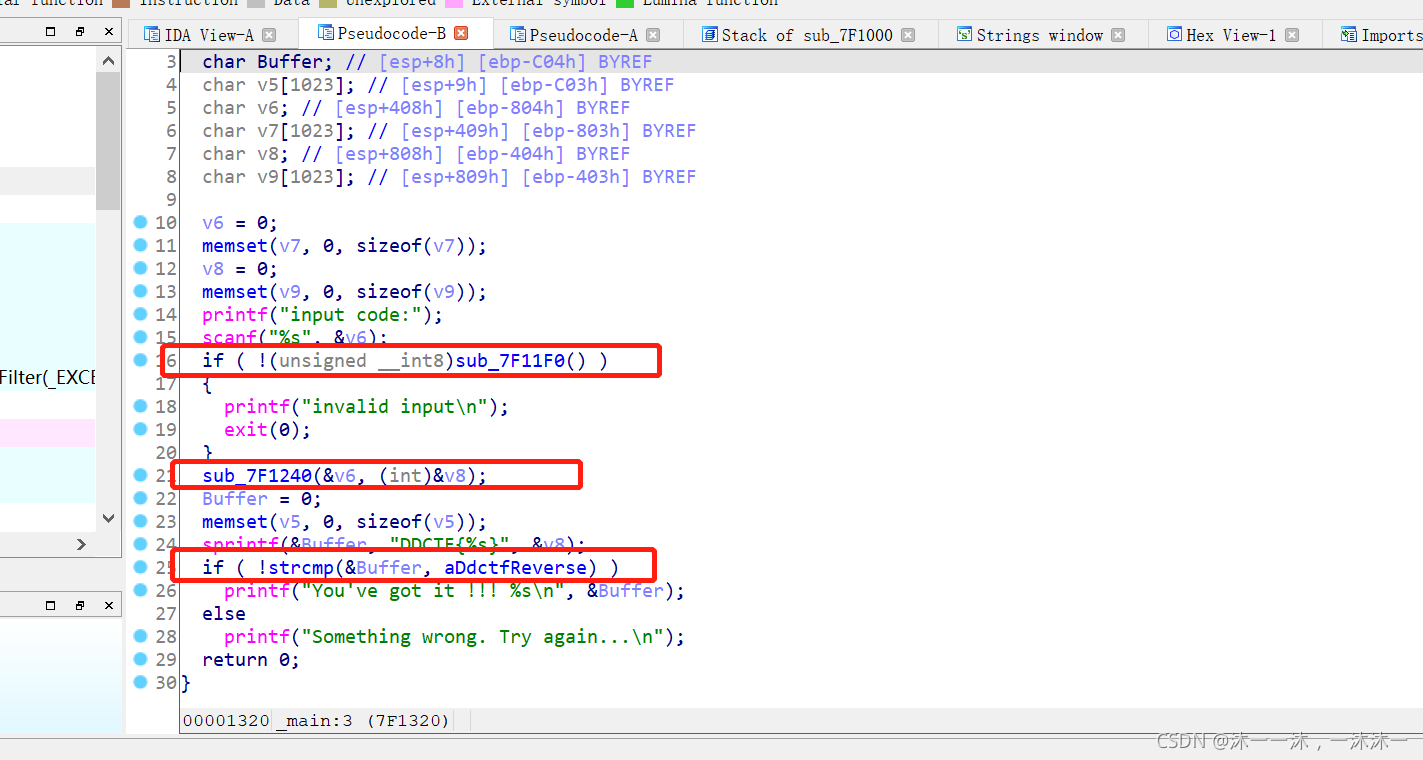This screenshot has width=1423, height=760.
Task: Click the Hex View-1 tab icon
Action: (x=1172, y=33)
